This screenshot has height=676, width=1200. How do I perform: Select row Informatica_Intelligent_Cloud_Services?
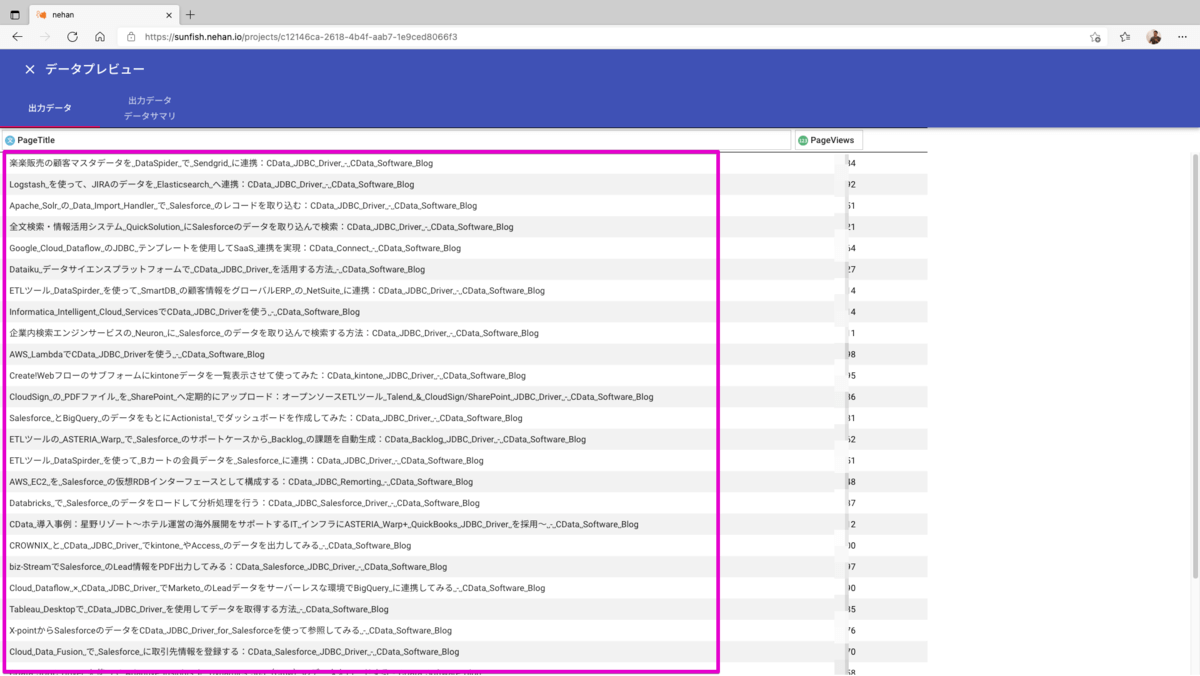tap(464, 312)
